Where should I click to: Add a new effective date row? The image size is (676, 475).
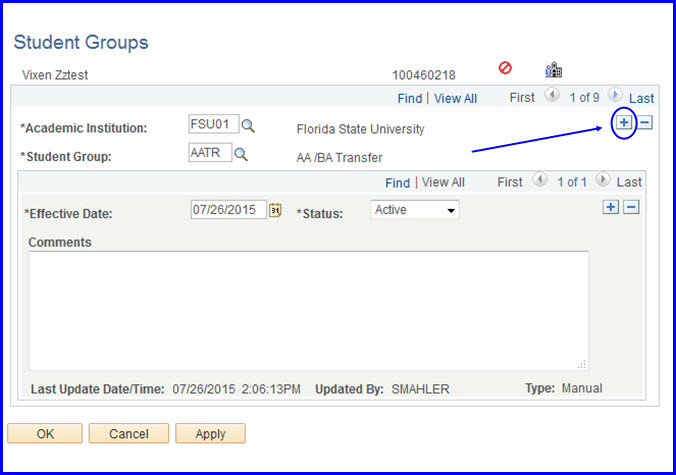pos(610,207)
